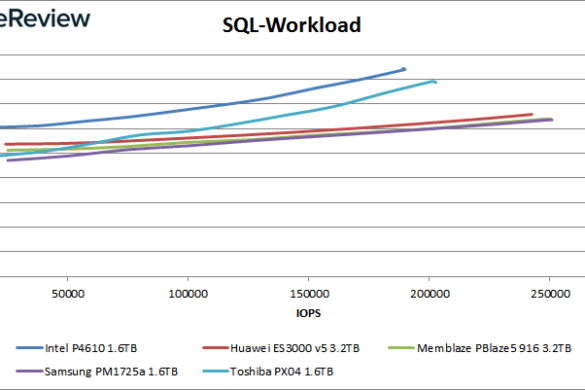This screenshot has width=585, height=390.
Task: Click the 100000 axis tick label
Action: pyautogui.click(x=188, y=294)
